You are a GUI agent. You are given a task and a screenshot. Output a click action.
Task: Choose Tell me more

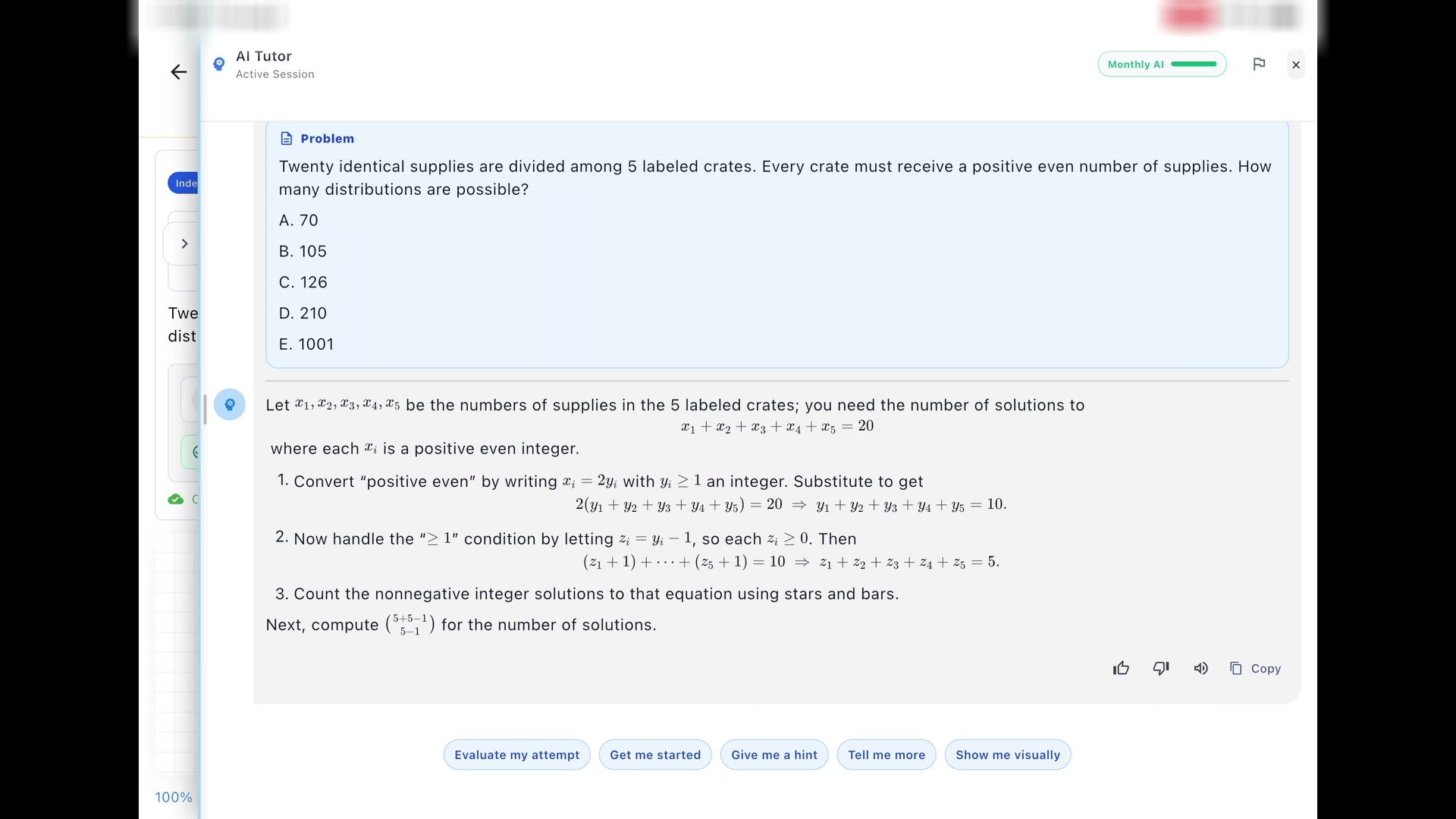coord(886,755)
